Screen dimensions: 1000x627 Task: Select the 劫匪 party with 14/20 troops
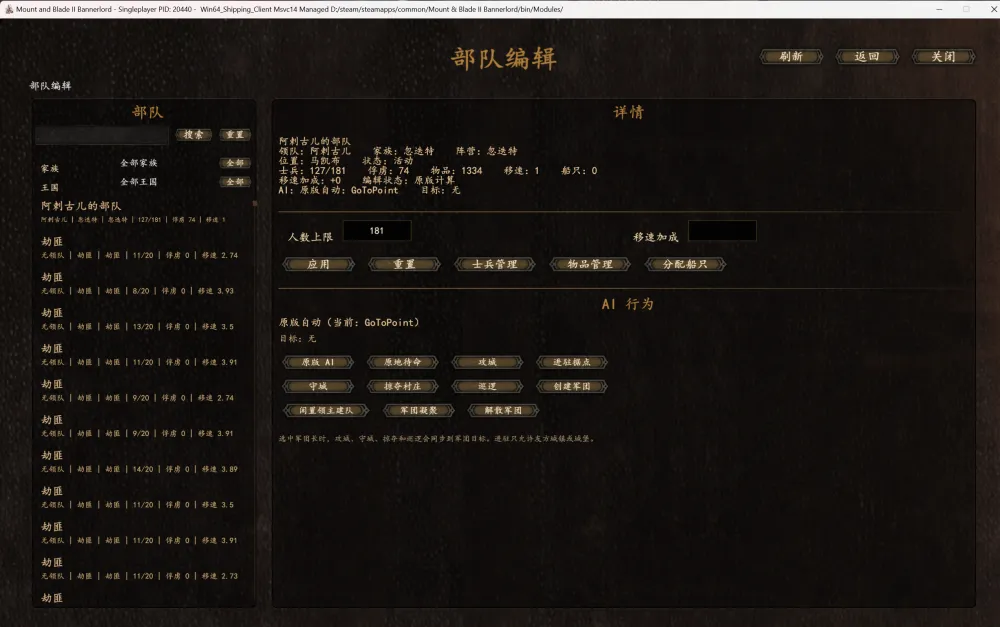pyautogui.click(x=143, y=462)
